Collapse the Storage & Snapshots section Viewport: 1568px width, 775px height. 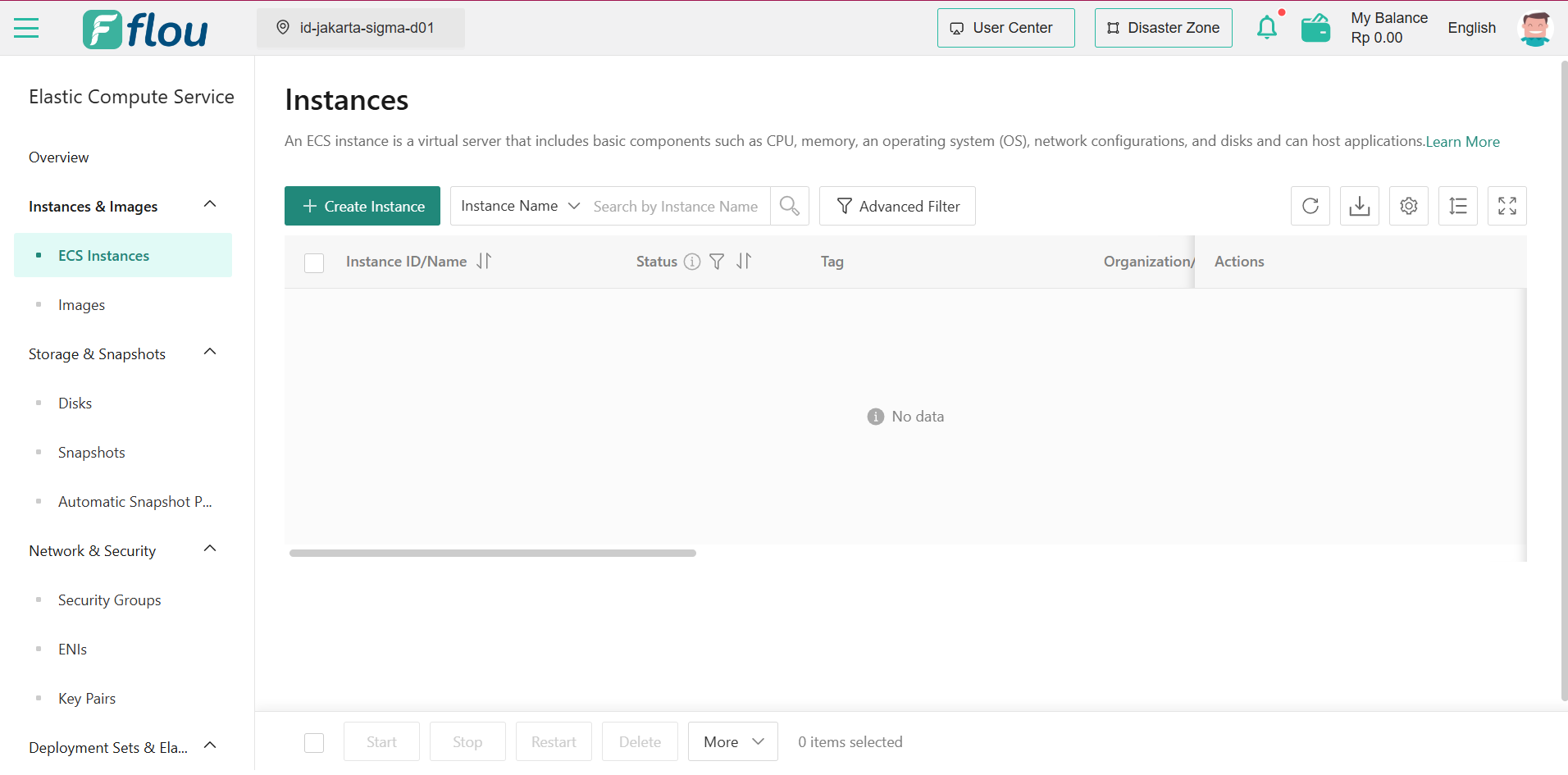point(210,353)
